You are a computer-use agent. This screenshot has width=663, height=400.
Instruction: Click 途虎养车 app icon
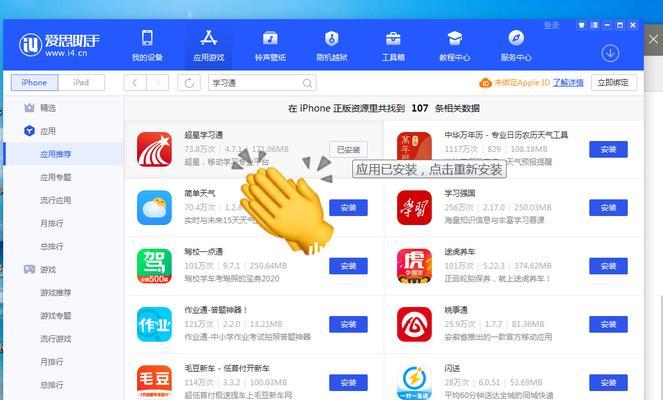coord(414,266)
